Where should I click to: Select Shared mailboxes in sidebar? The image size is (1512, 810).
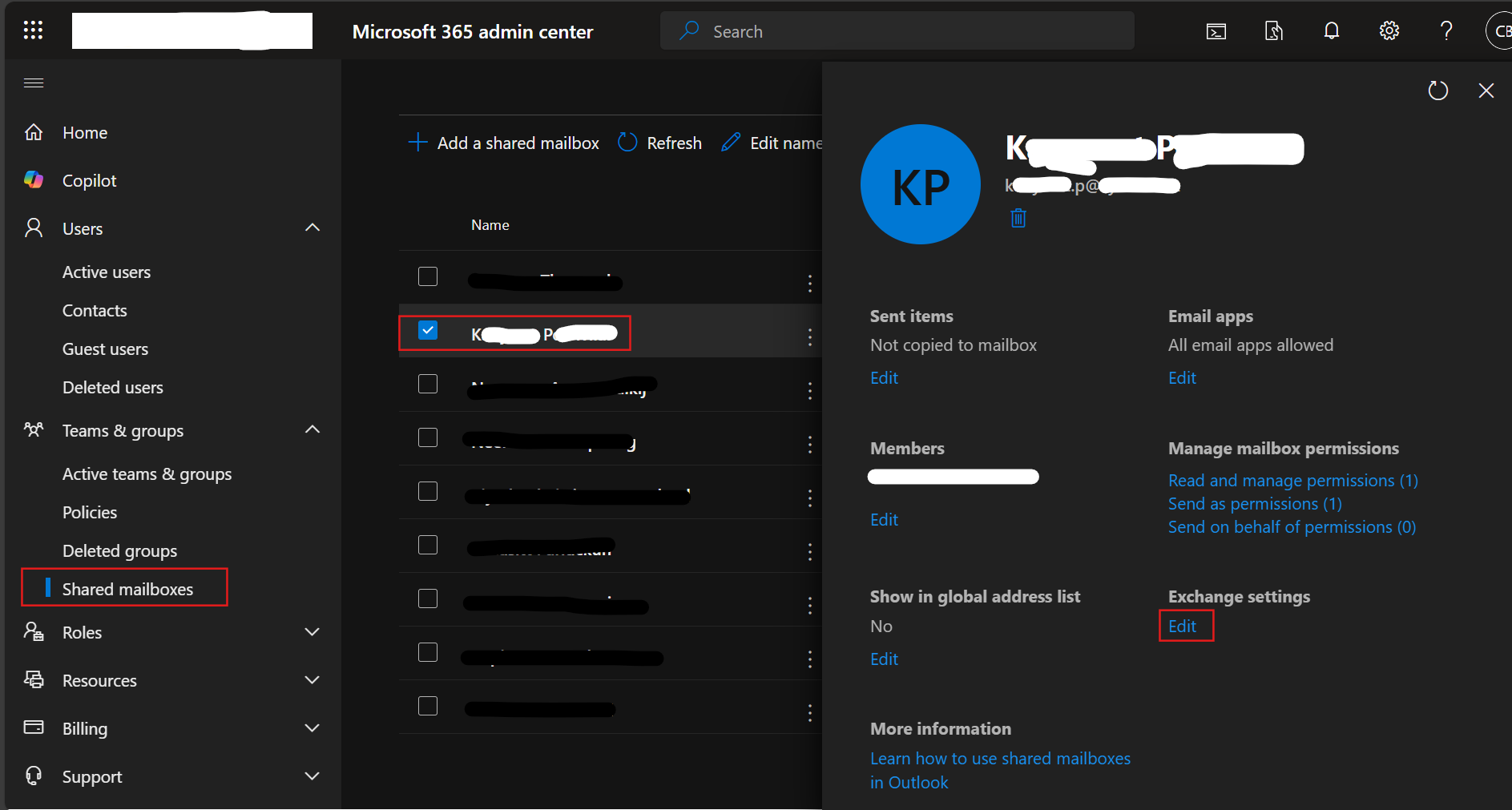[x=127, y=589]
